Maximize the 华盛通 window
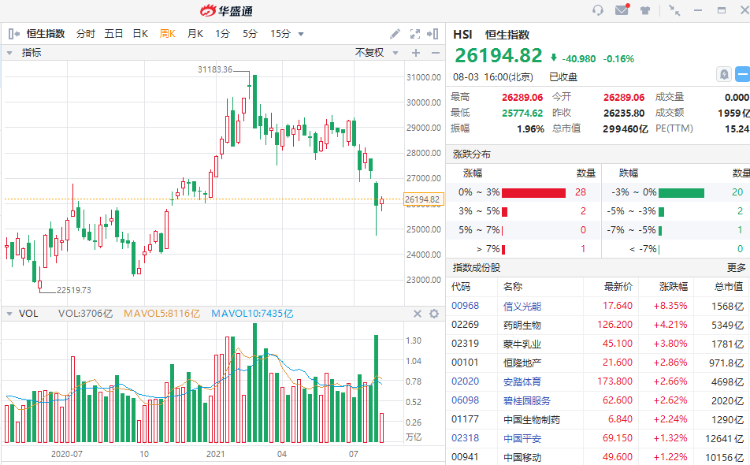Screen dimensions: 750x465 [x=722, y=11]
